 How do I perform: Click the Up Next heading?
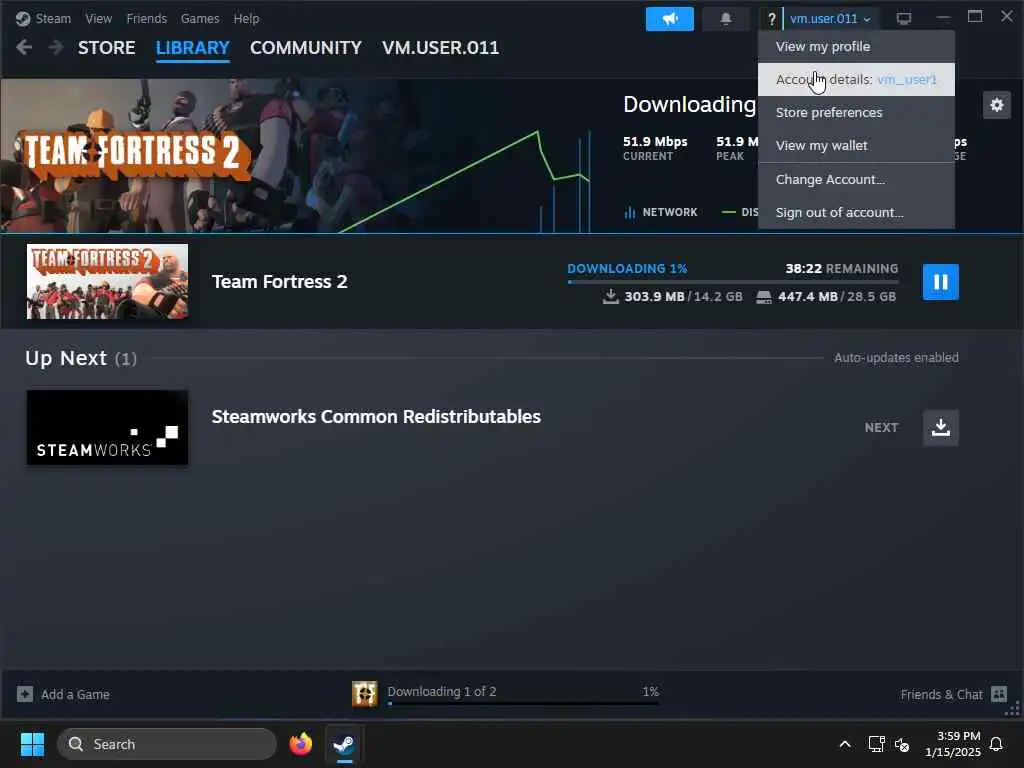click(66, 358)
